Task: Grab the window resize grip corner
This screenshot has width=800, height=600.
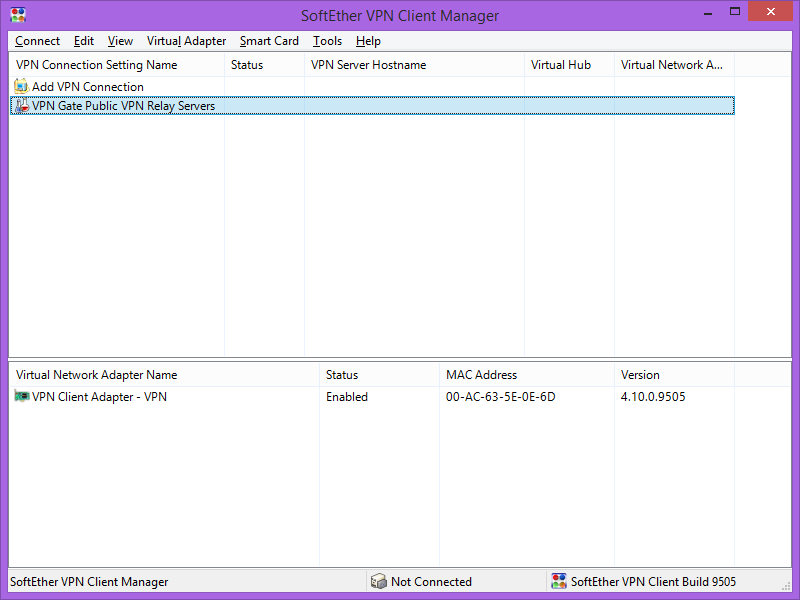Action: click(x=786, y=586)
